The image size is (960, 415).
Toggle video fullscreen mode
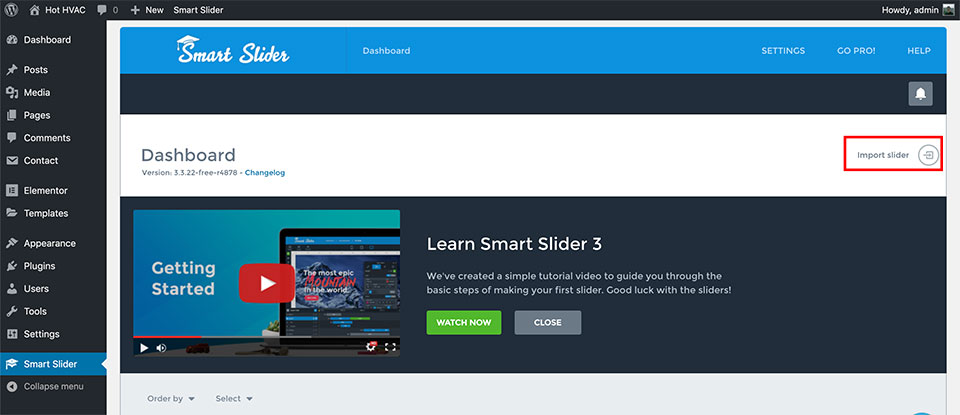point(390,348)
